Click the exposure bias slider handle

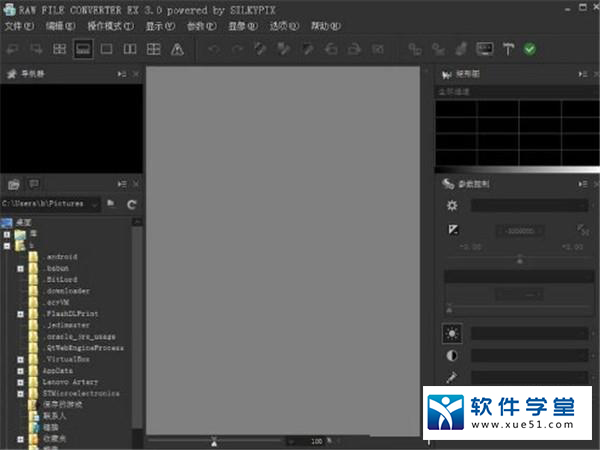click(x=520, y=259)
